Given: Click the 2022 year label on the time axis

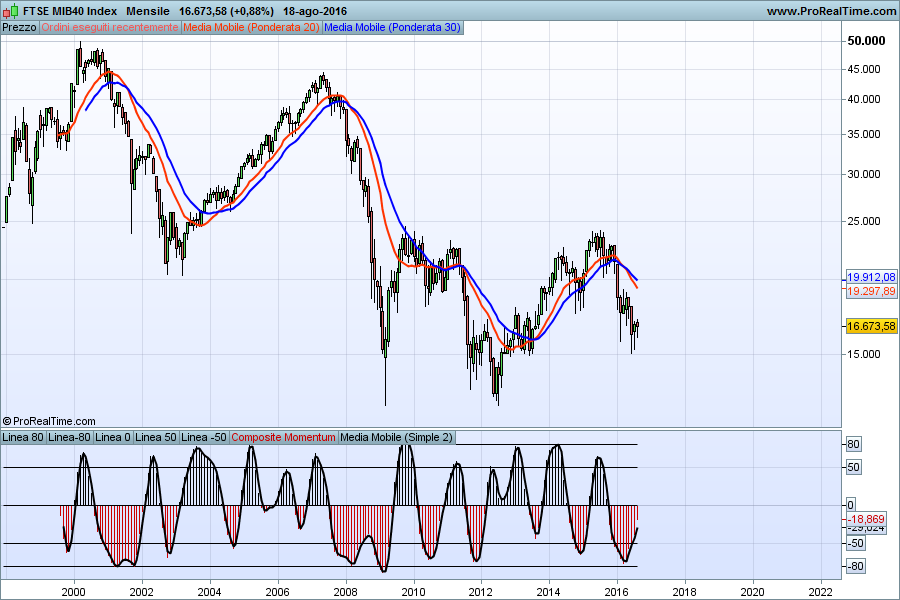Looking at the screenshot, I should tap(820, 592).
